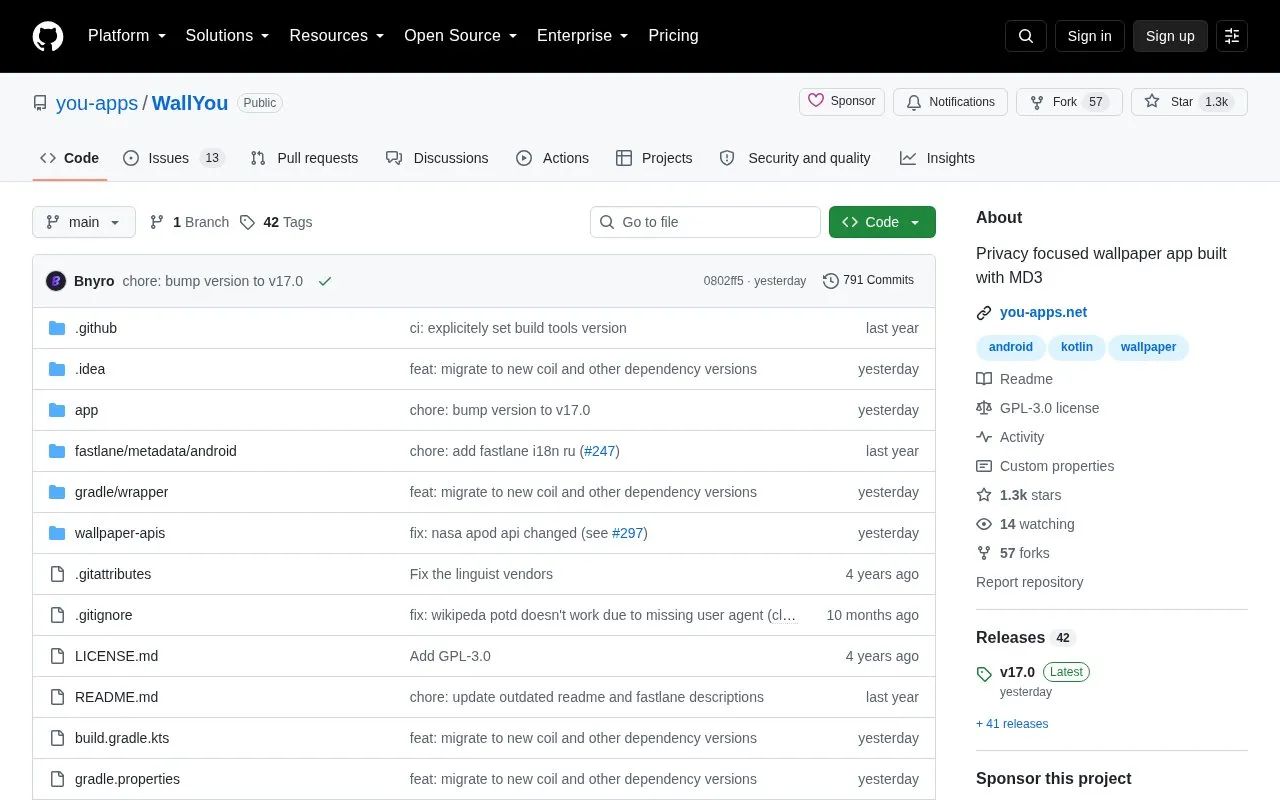Open the Pricing page link
Viewport: 1280px width, 800px height.
(x=673, y=36)
